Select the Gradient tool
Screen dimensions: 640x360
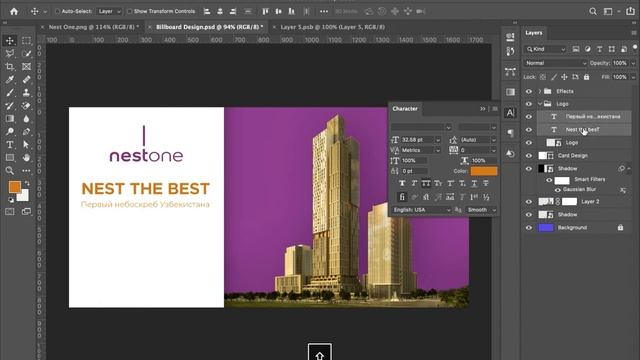10,119
